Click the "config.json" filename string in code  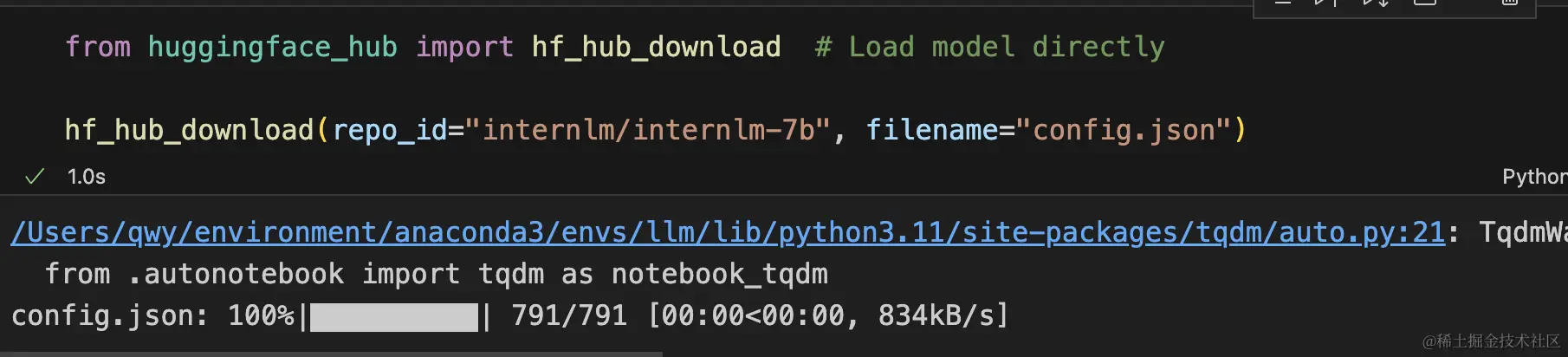point(1124,131)
